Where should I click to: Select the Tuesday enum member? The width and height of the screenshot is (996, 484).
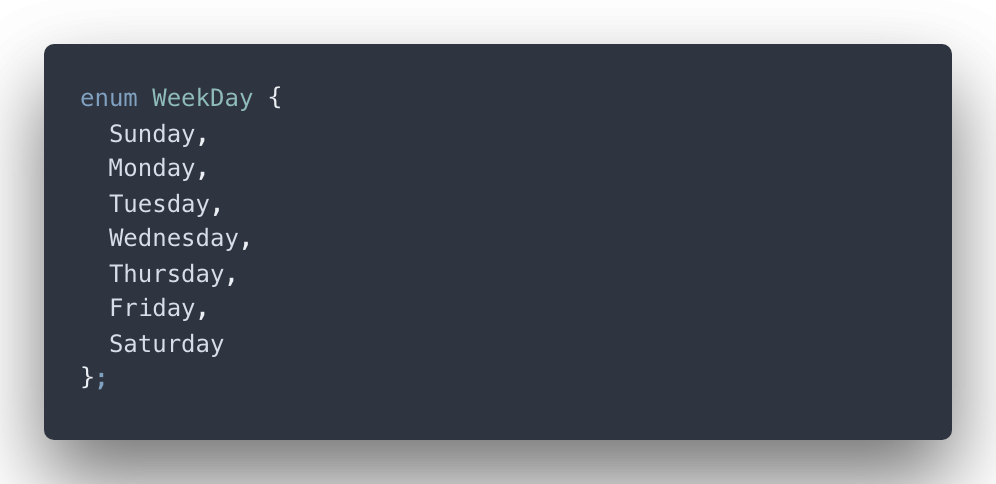[x=159, y=205]
